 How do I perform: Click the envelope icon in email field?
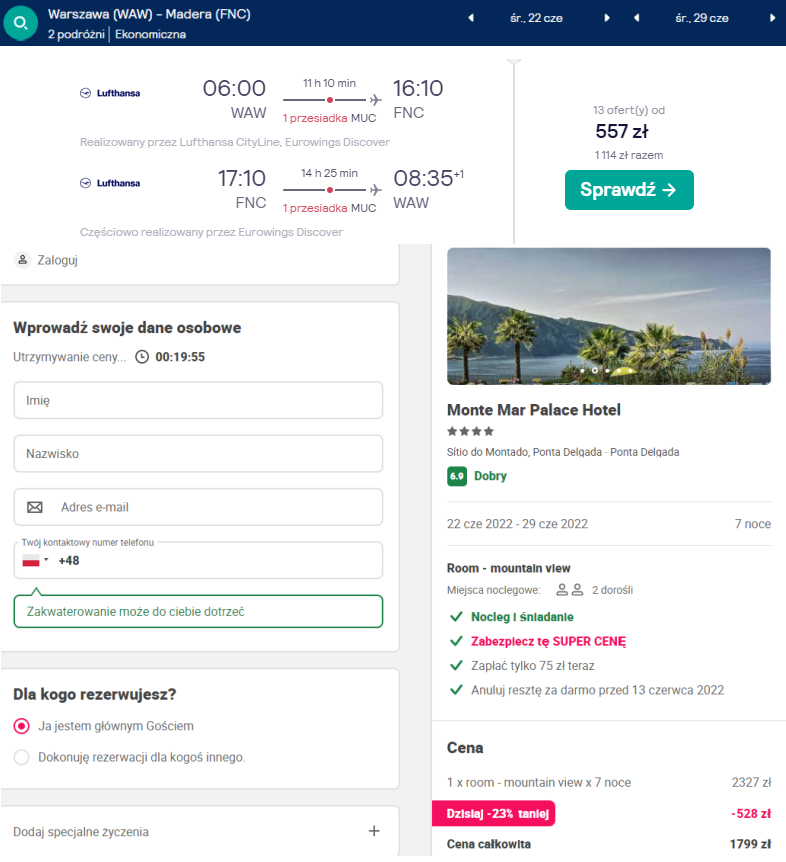(35, 507)
